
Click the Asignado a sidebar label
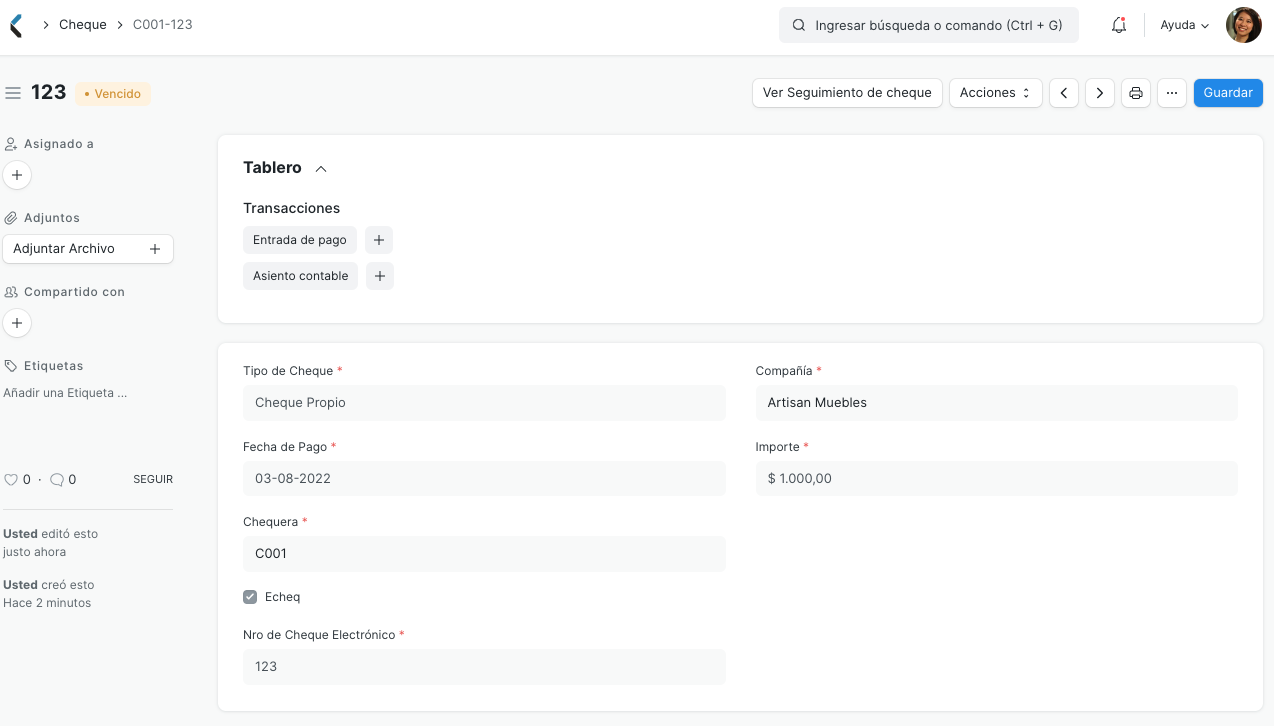(x=59, y=144)
